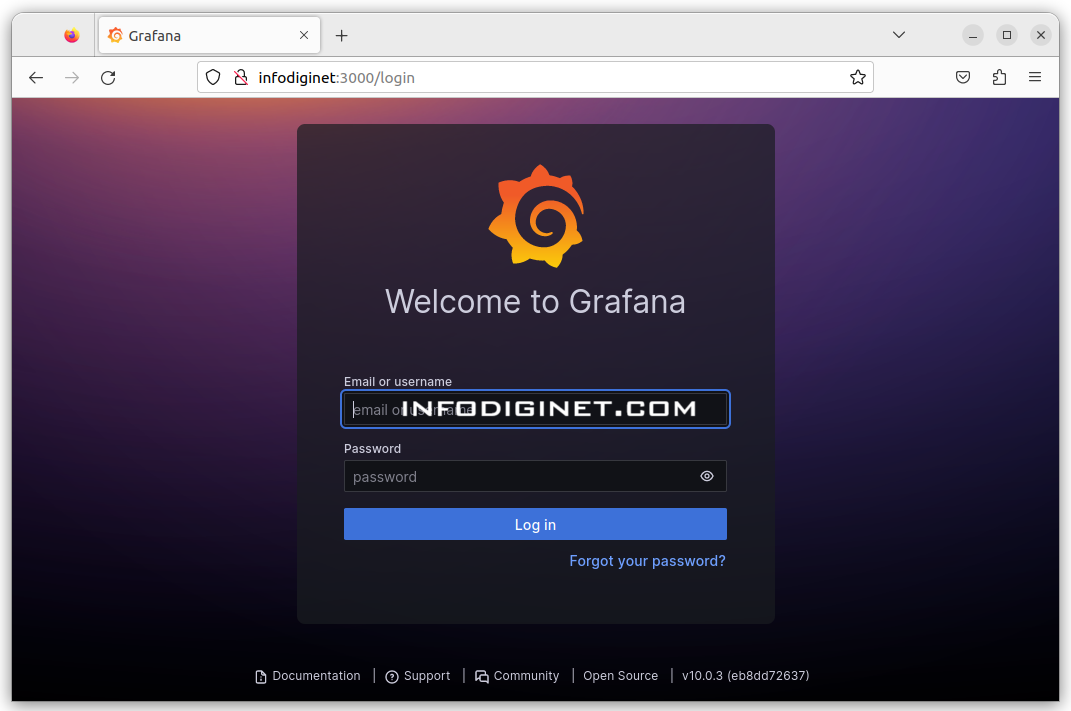Open the extensions puzzle icon
Screen dimensions: 1071x711
pyautogui.click(x=999, y=78)
